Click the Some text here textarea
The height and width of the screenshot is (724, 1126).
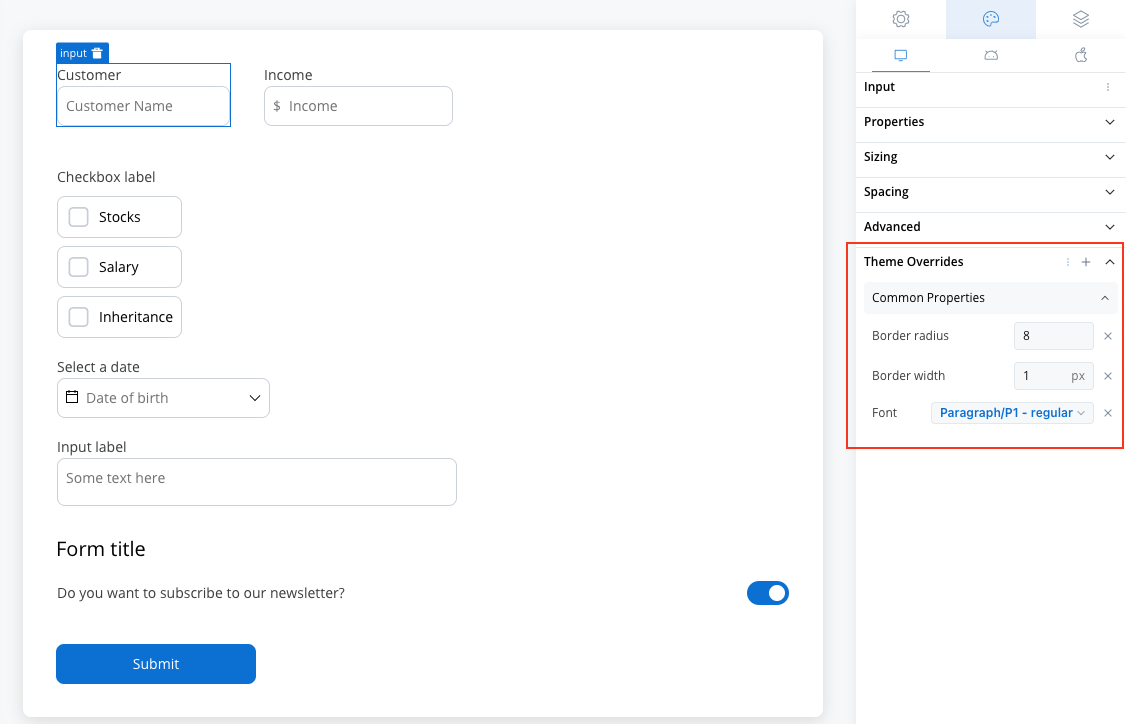pyautogui.click(x=257, y=482)
